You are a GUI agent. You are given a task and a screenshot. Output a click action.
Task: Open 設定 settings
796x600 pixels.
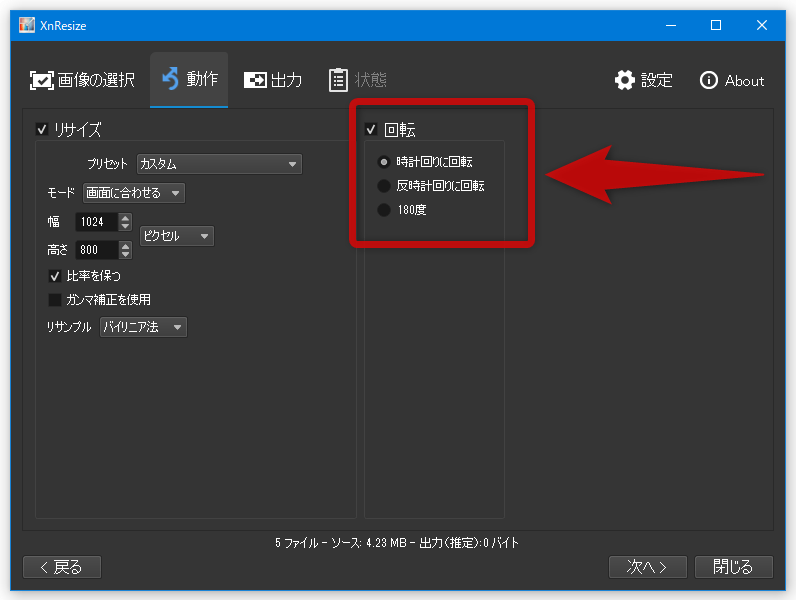643,80
